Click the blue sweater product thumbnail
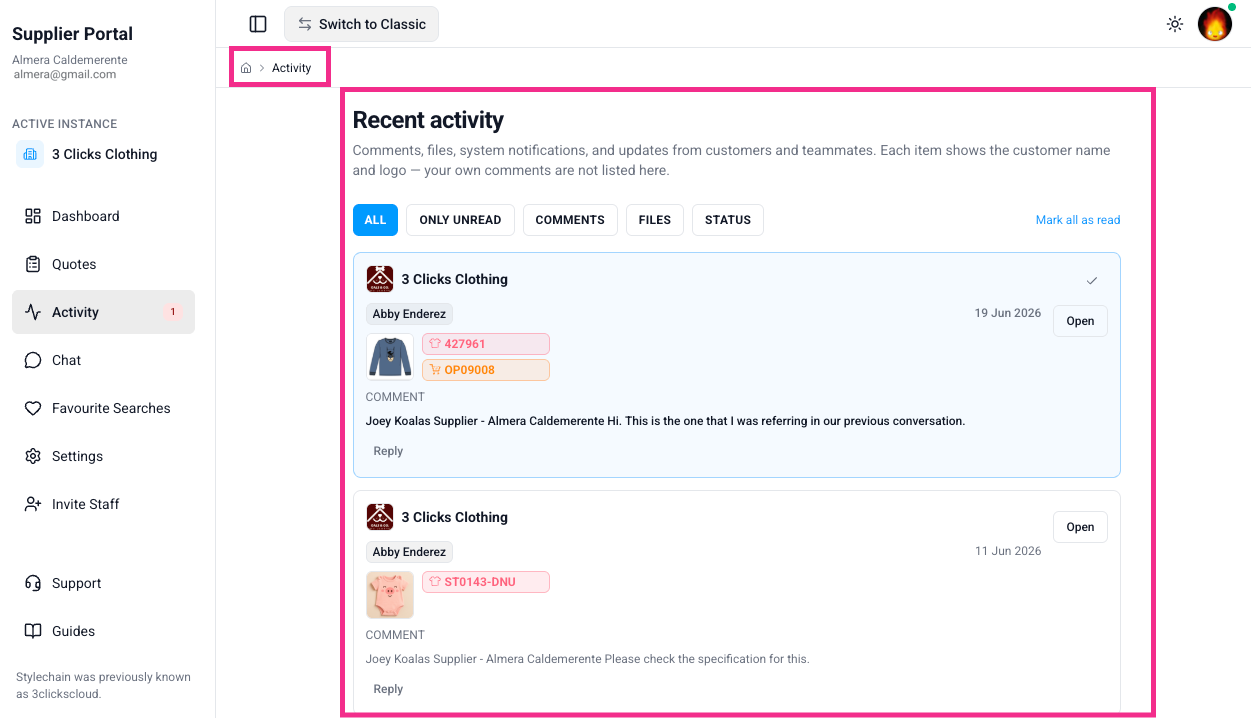Screen dimensions: 1251x718 click(x=390, y=357)
